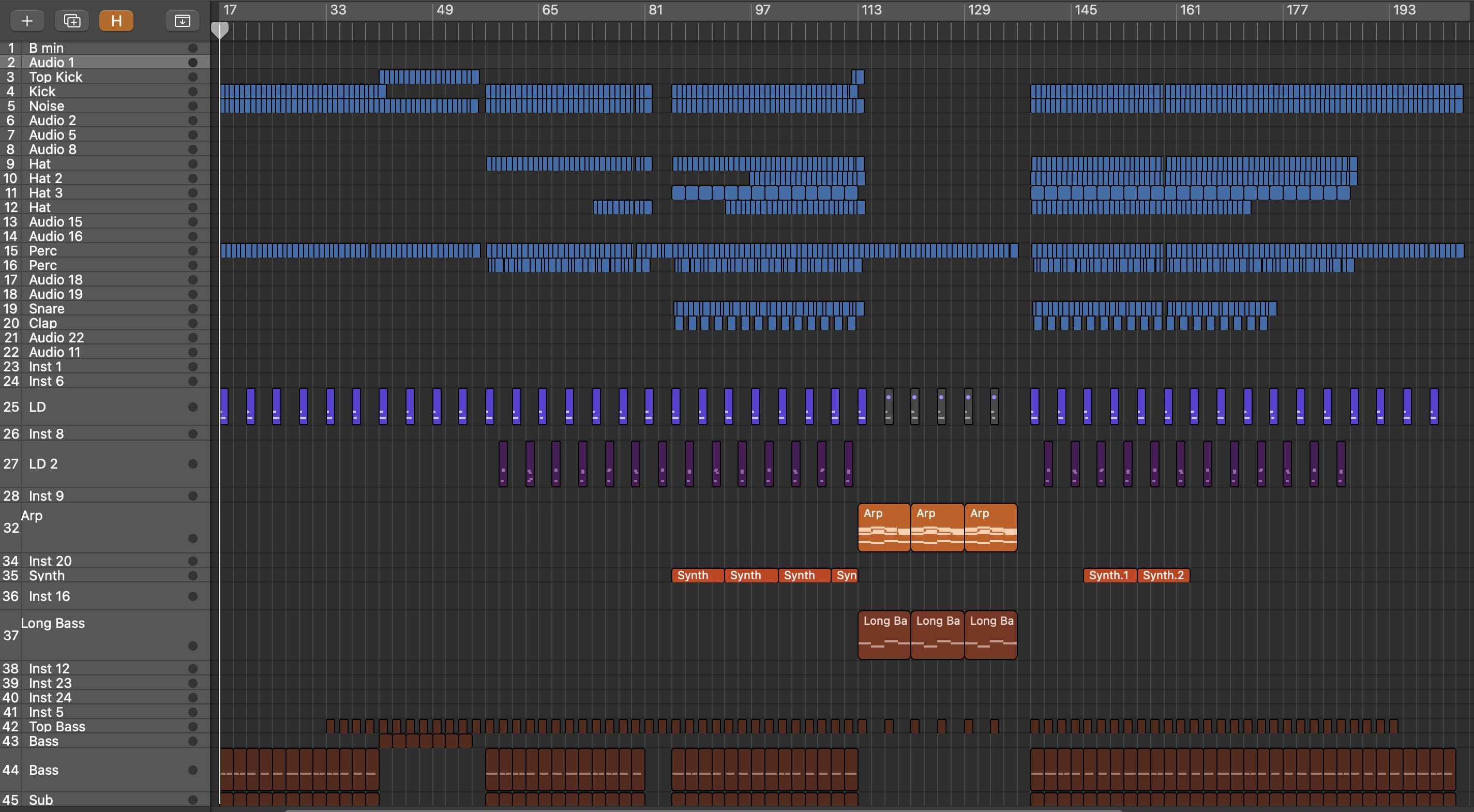Click the Global Tracks arrow button

[182, 21]
